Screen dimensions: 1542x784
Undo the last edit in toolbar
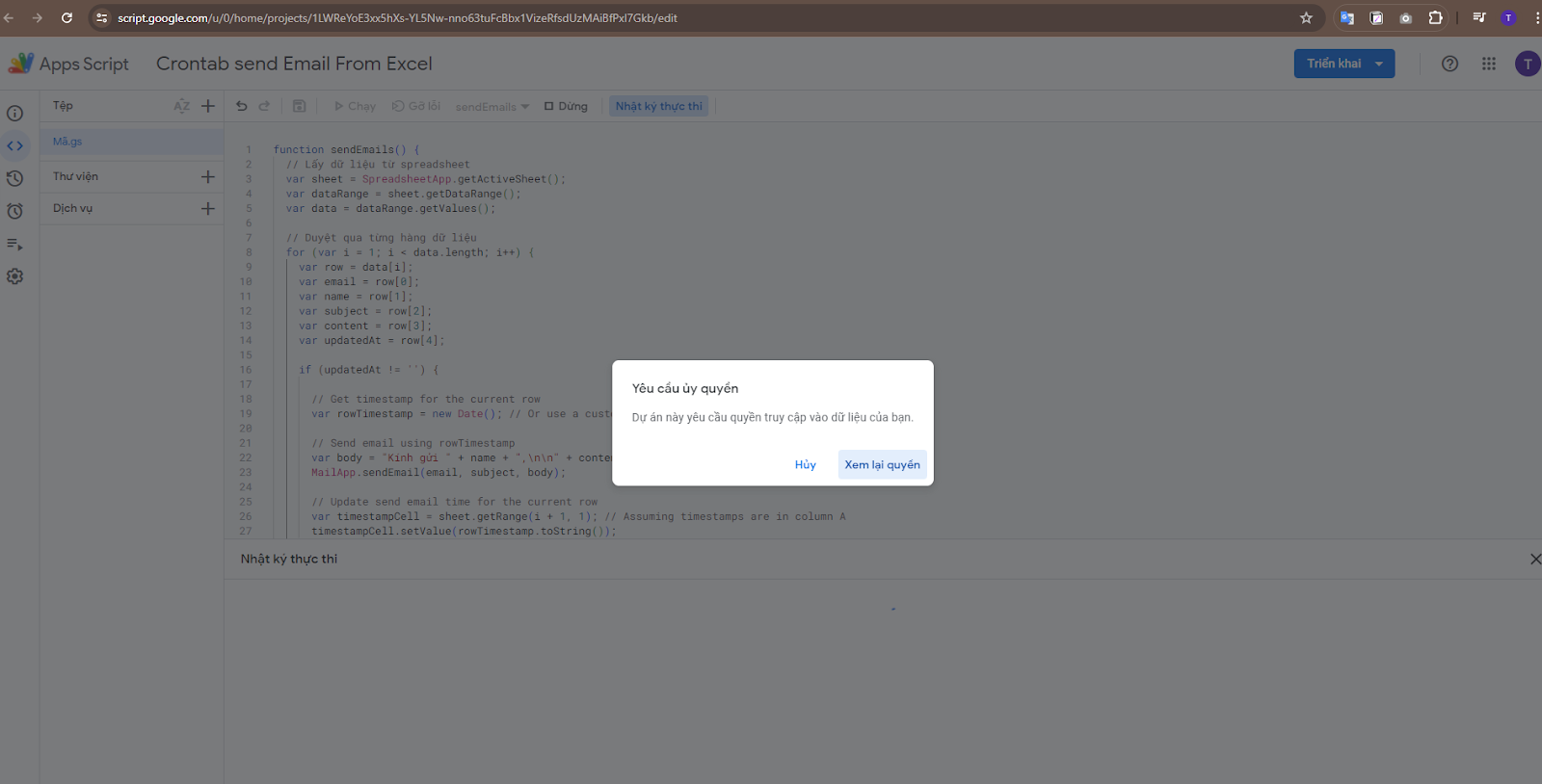[242, 106]
